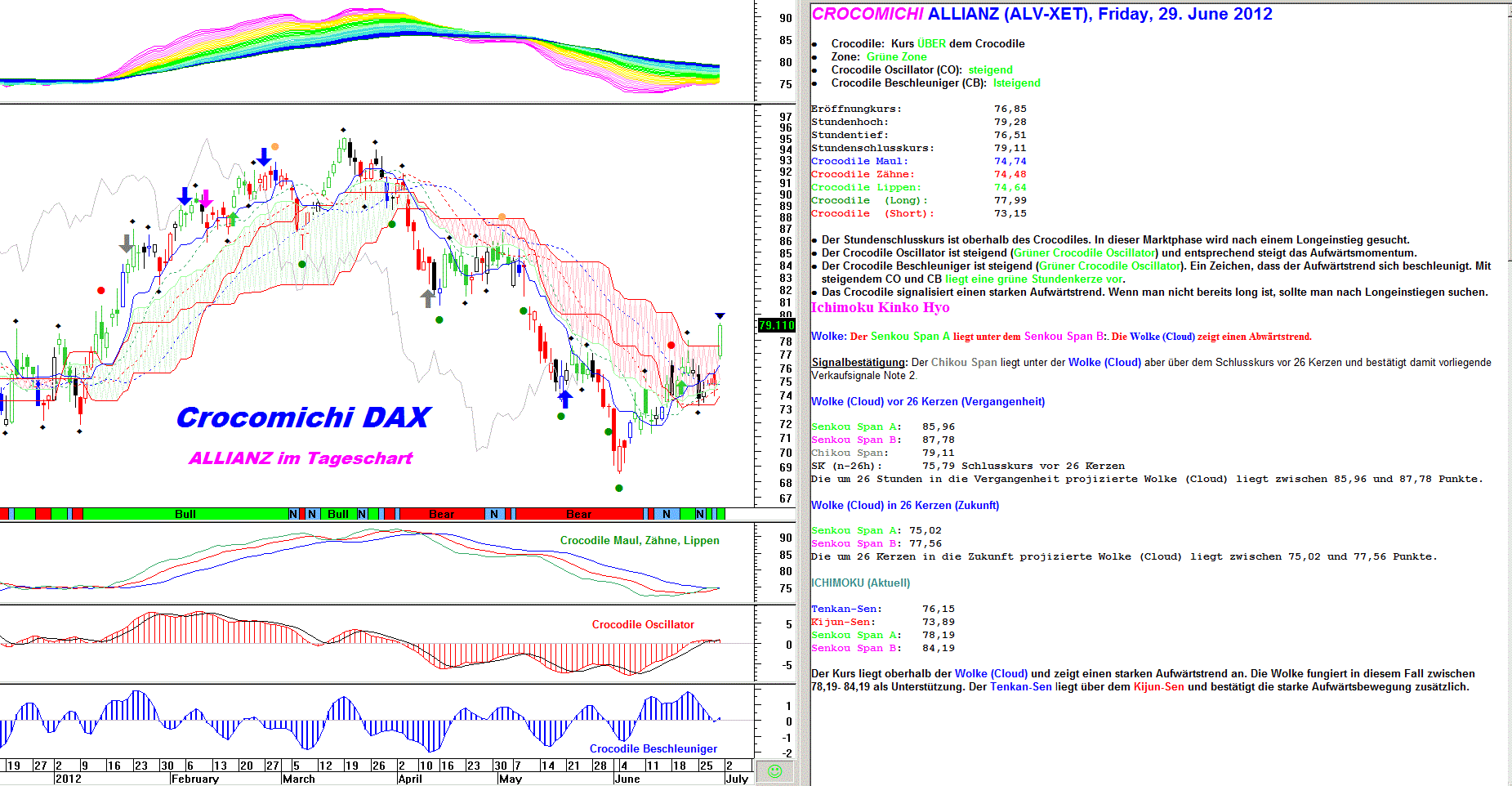The image size is (1512, 786).
Task: Click the N segment between the Bear segments
Action: (493, 514)
